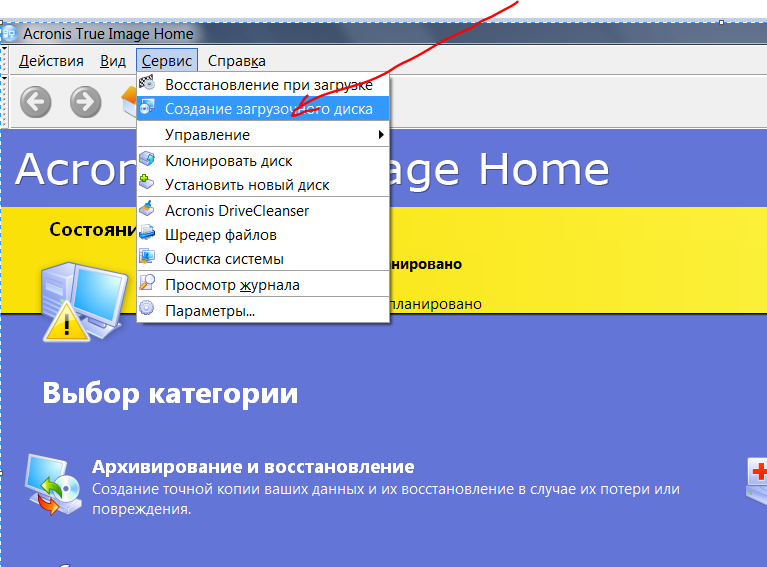
Task: Choose Установить новый диск
Action: tap(263, 185)
